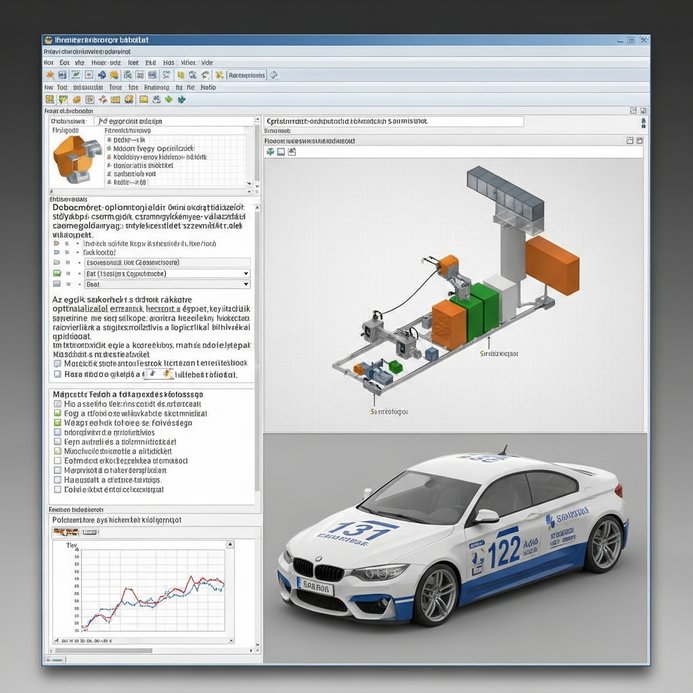Click the 'Rackenioois' button in top toolbar
This screenshot has width=693, height=693.
[245, 75]
